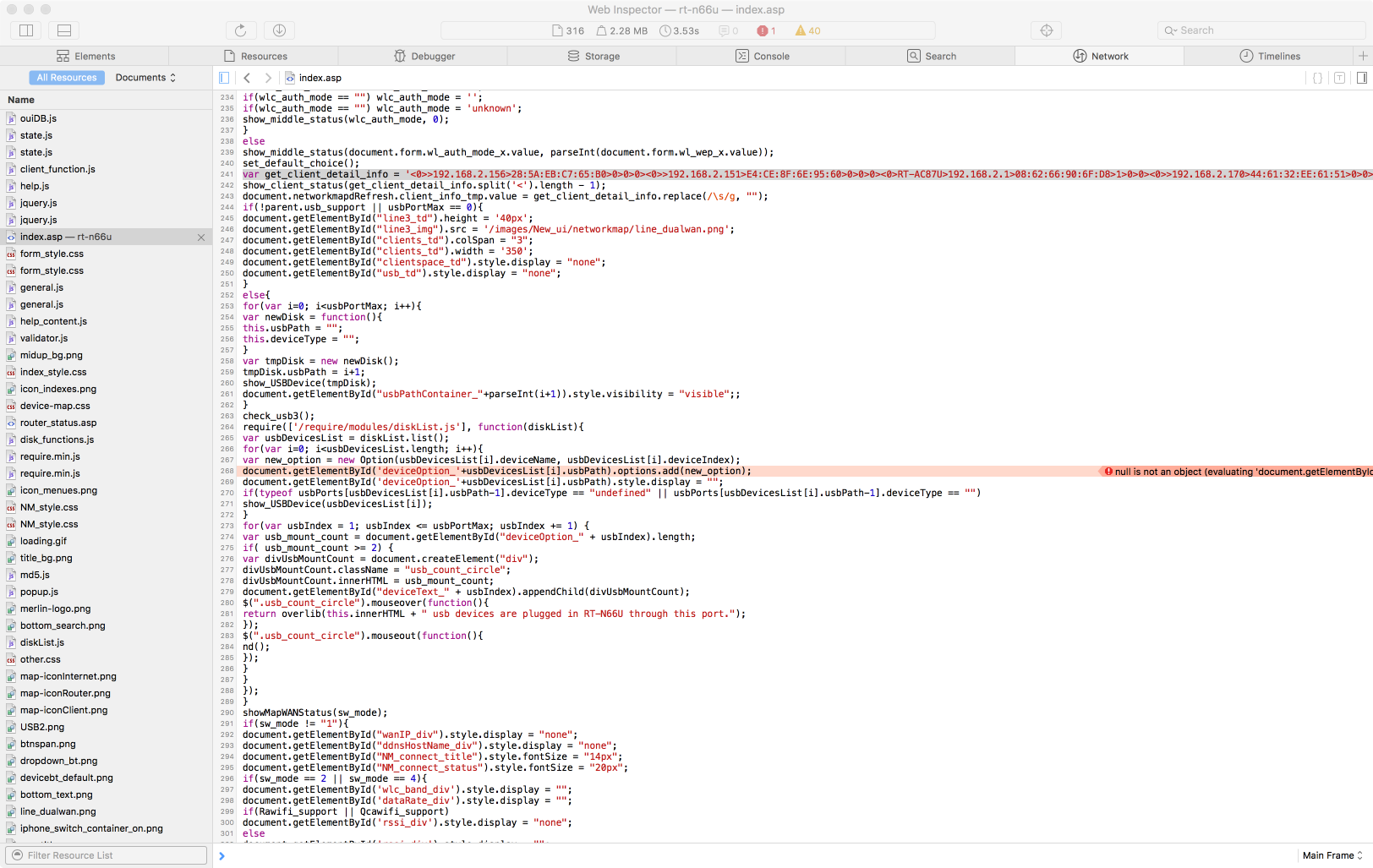
Task: Click the 'null is not an object' error message
Action: (x=1237, y=472)
